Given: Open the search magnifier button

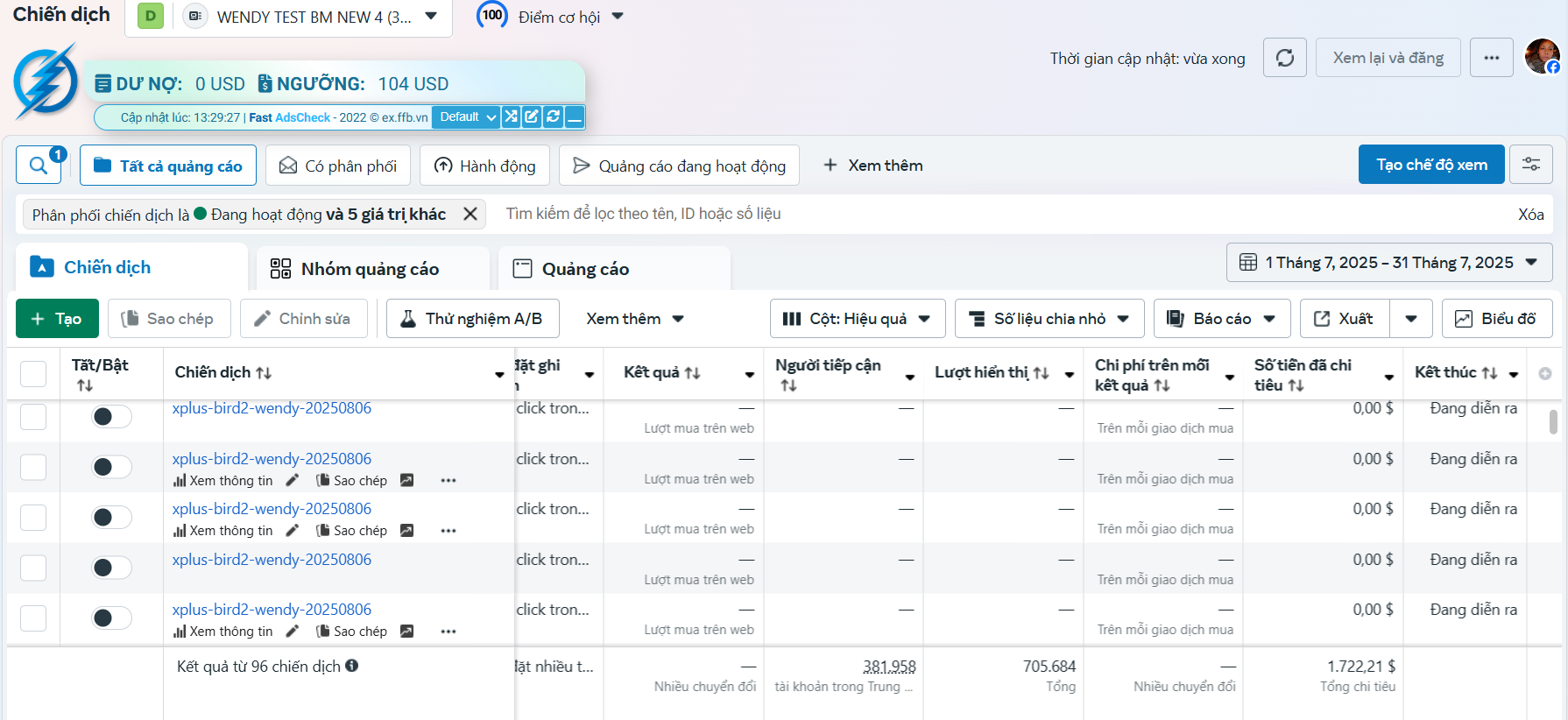Looking at the screenshot, I should click(x=39, y=165).
